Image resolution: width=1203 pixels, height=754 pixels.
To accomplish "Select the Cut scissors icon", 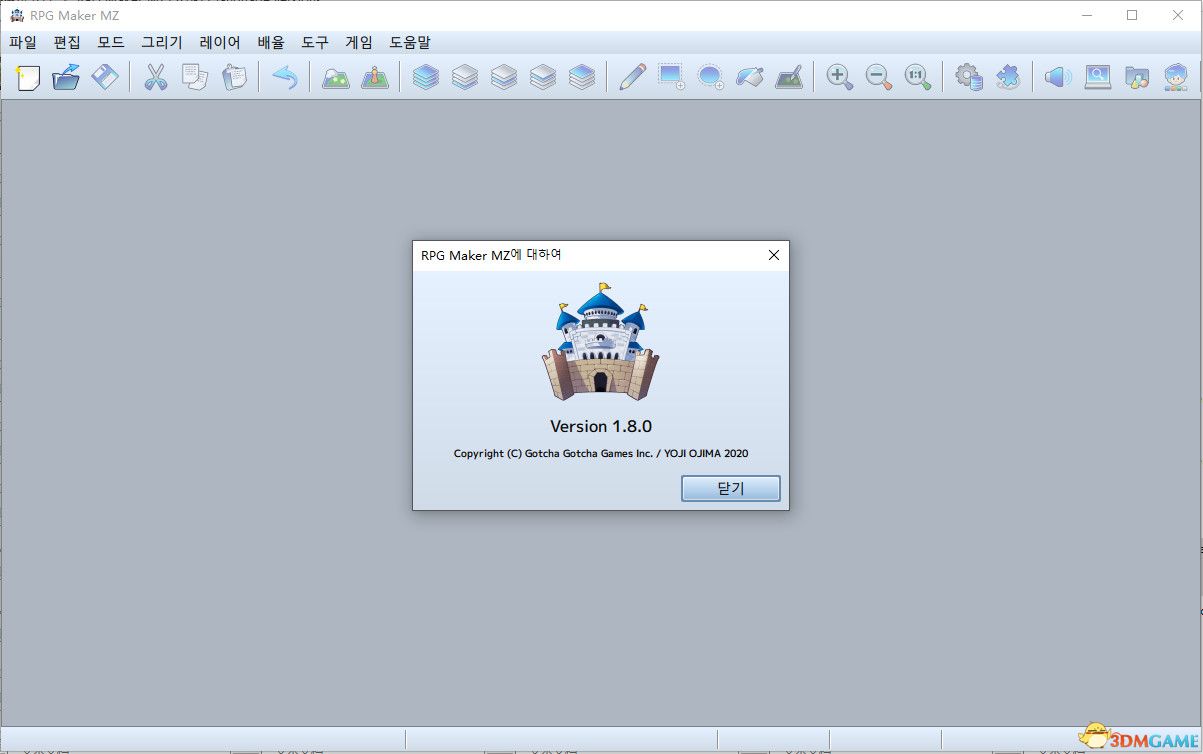I will pos(156,77).
